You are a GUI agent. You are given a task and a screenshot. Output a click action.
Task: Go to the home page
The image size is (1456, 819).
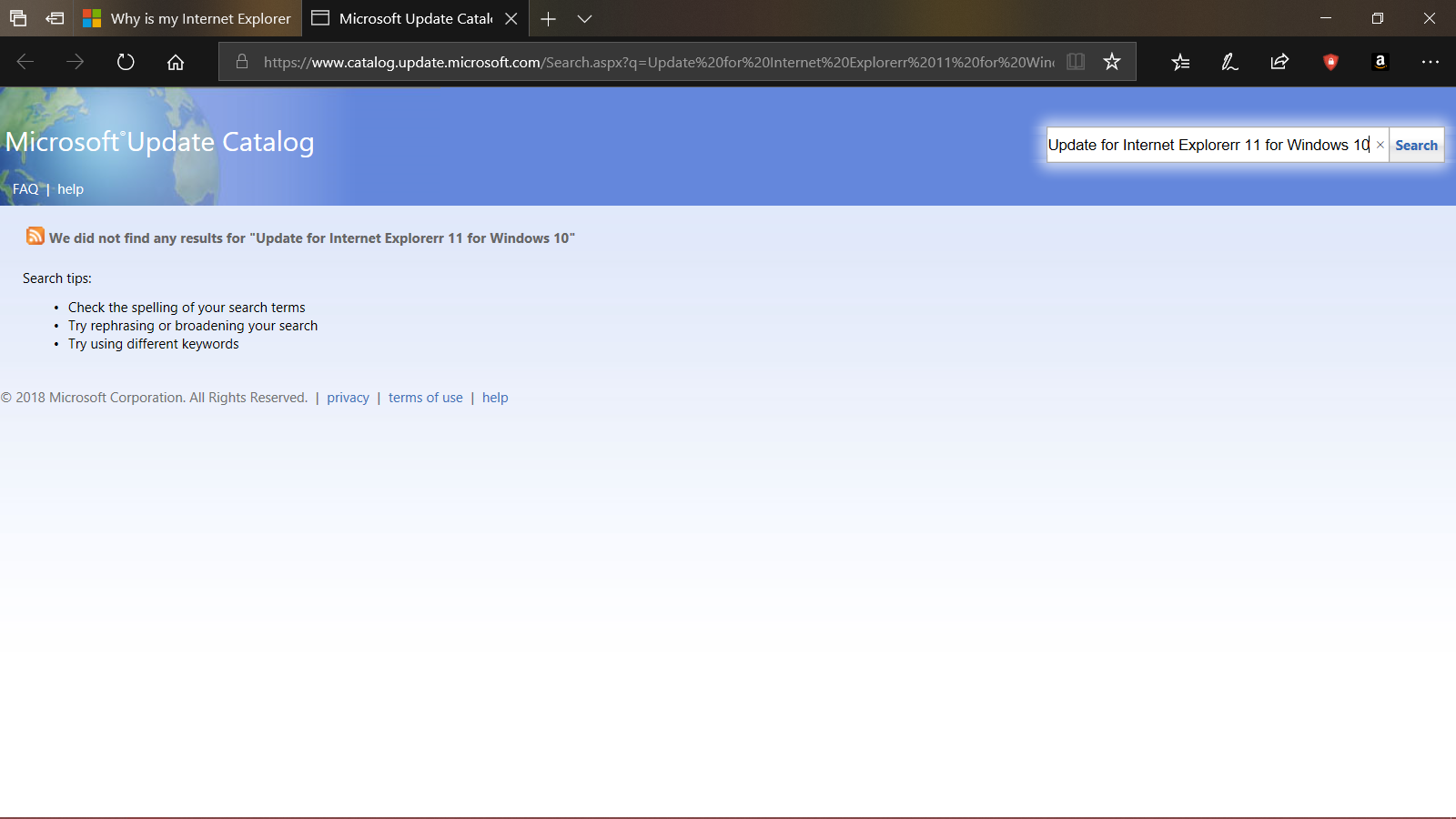click(x=176, y=62)
